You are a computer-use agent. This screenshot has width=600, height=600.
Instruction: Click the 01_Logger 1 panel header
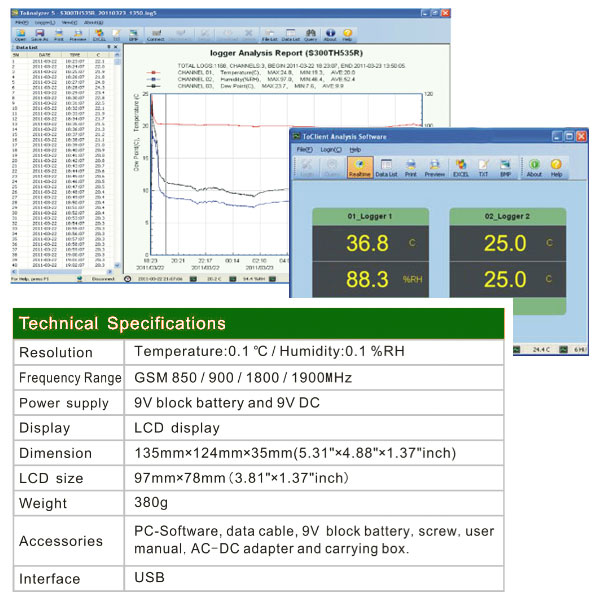click(370, 217)
